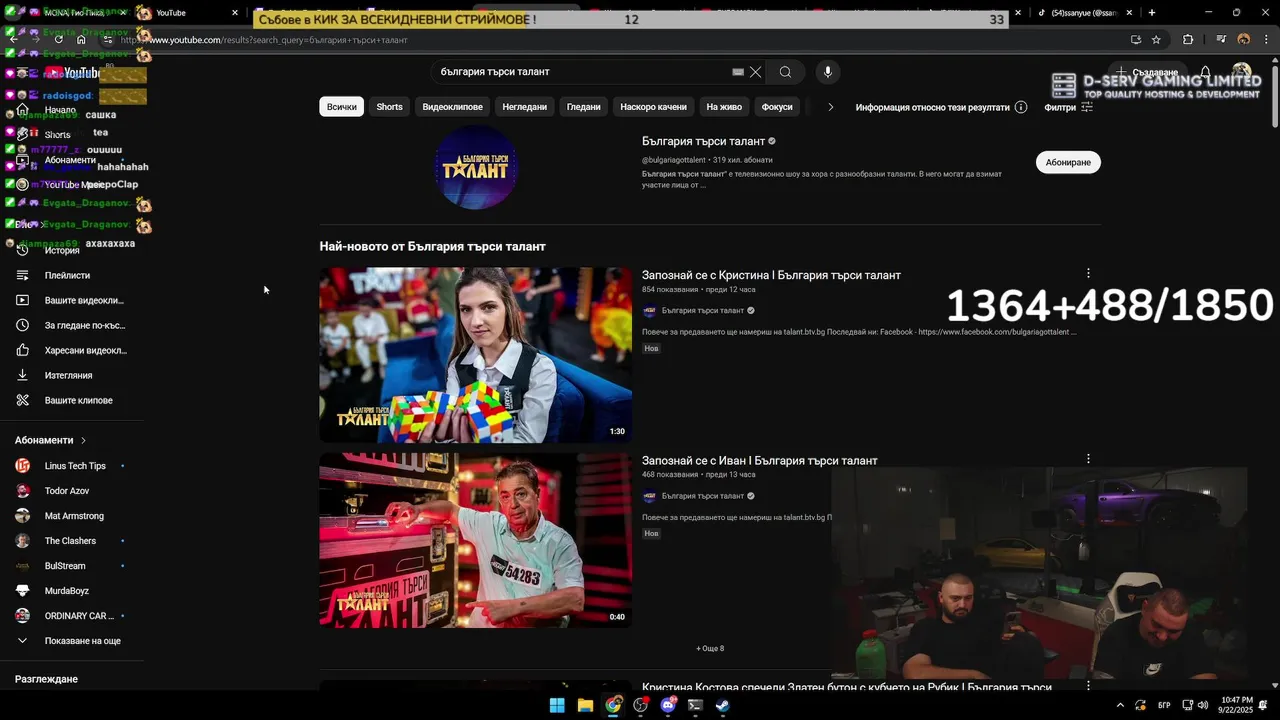Switch to the ssanyue TikTok browser tab
The height and width of the screenshot is (720, 1280).
coord(1085,13)
